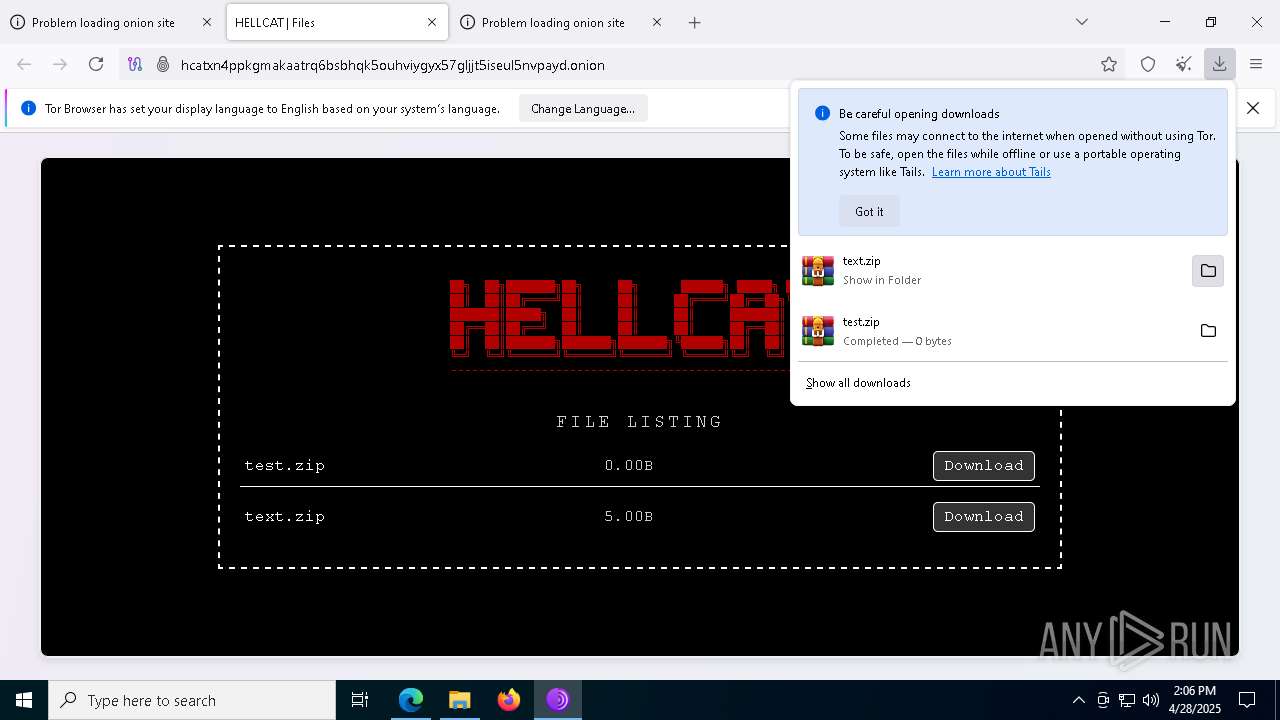The width and height of the screenshot is (1280, 720).
Task: Open test.zip WinRAR file icon
Action: pos(818,331)
